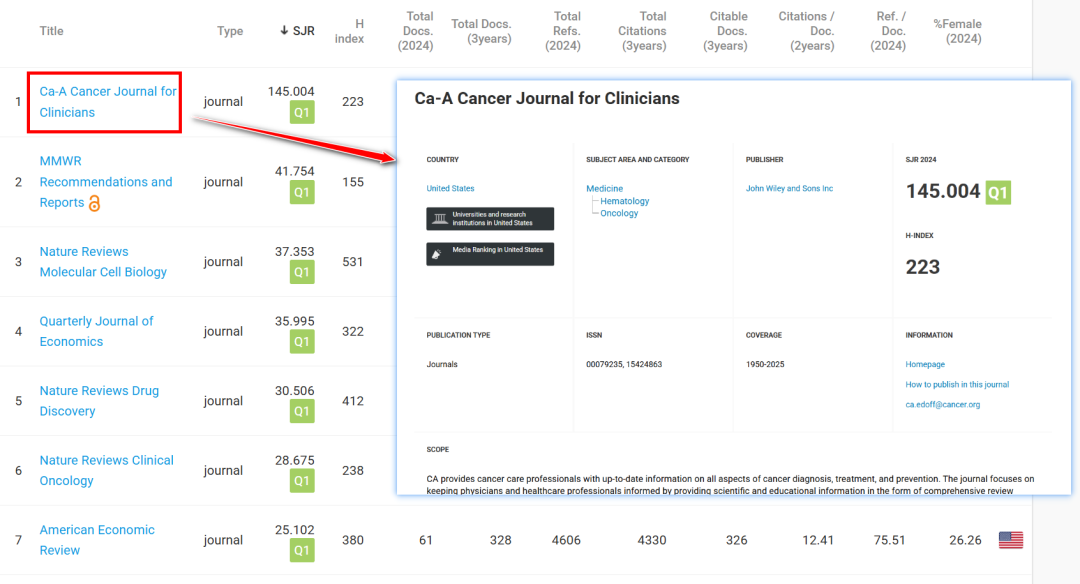Viewport: 1080px width, 584px height.
Task: Open Nature Reviews Drug Discovery journal page
Action: pos(99,401)
